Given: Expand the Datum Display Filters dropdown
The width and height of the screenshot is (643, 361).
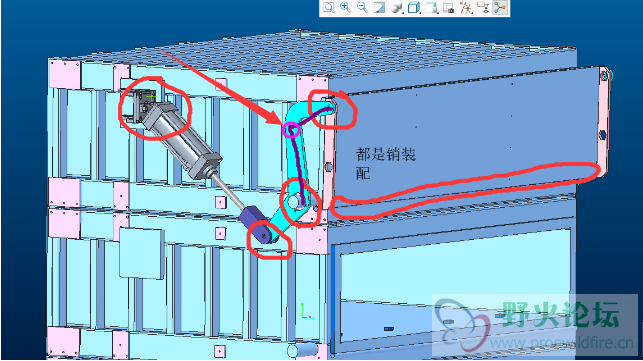Looking at the screenshot, I should coord(466,7).
